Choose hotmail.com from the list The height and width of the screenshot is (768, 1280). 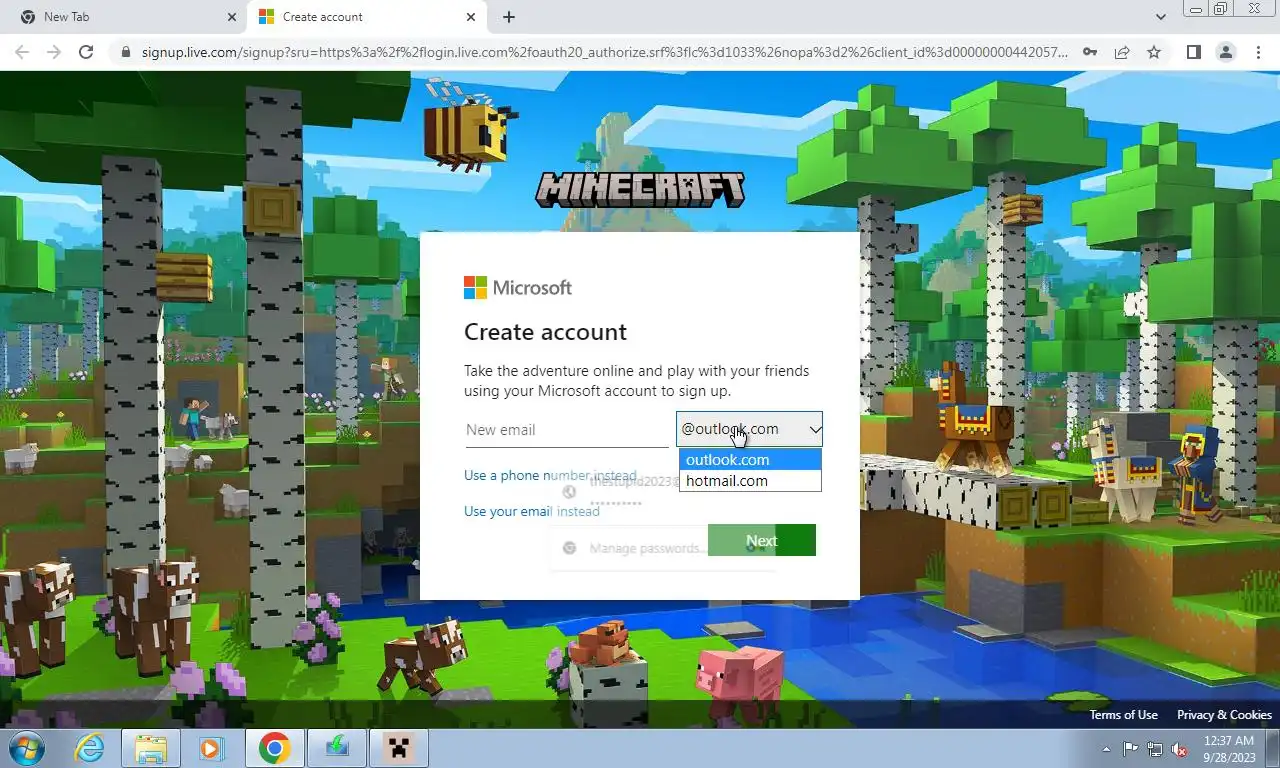tap(750, 481)
